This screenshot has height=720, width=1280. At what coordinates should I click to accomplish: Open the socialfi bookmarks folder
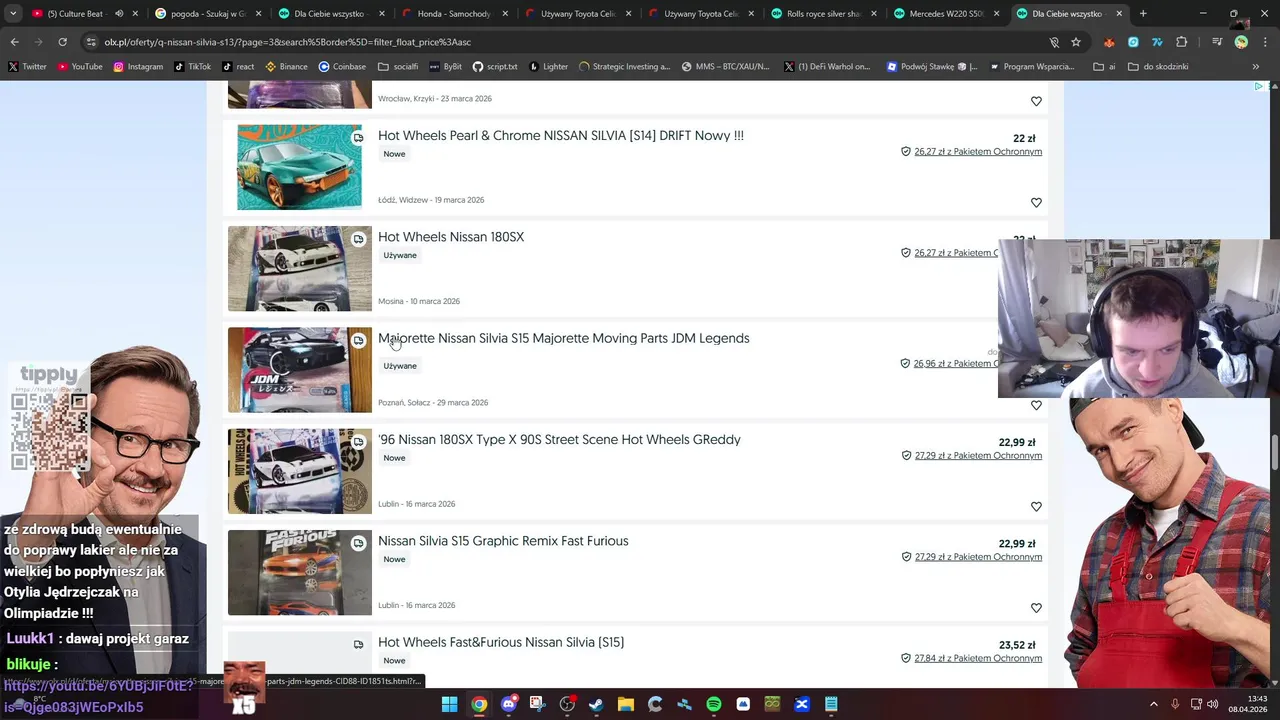[x=398, y=67]
